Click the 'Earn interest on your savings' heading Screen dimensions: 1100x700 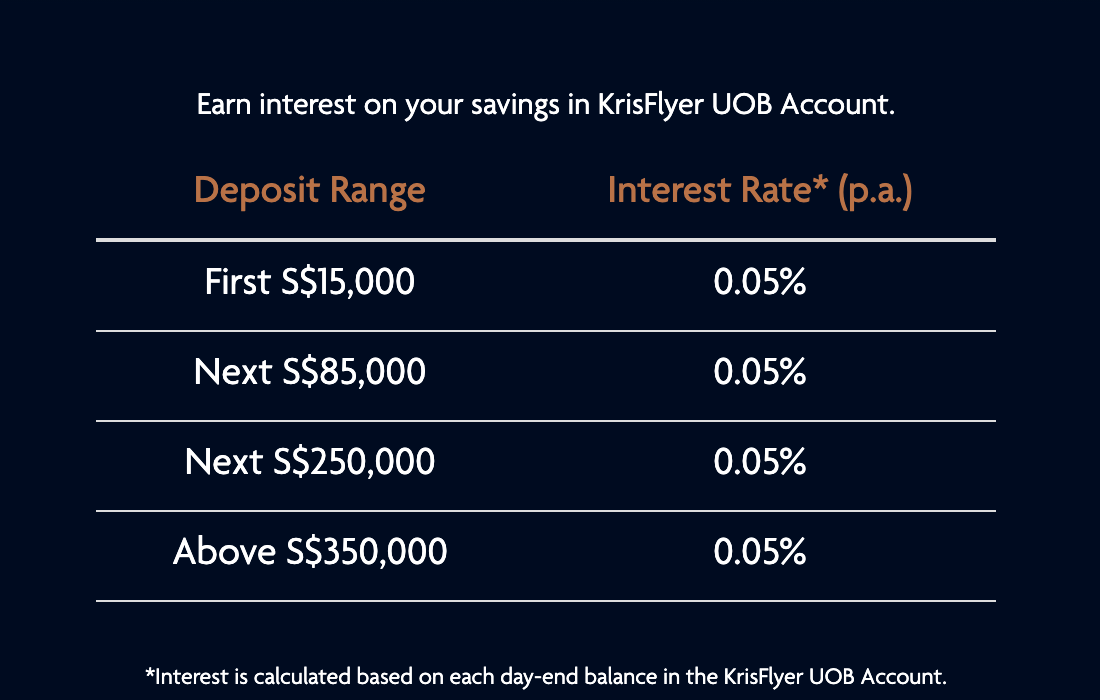pyautogui.click(x=546, y=105)
